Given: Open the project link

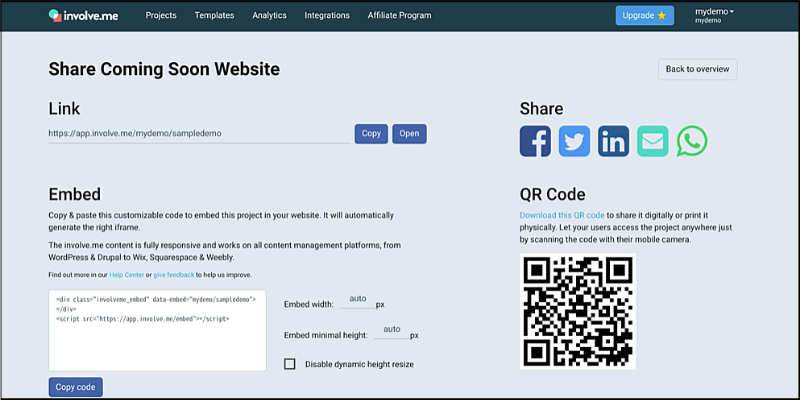Looking at the screenshot, I should [x=409, y=134].
